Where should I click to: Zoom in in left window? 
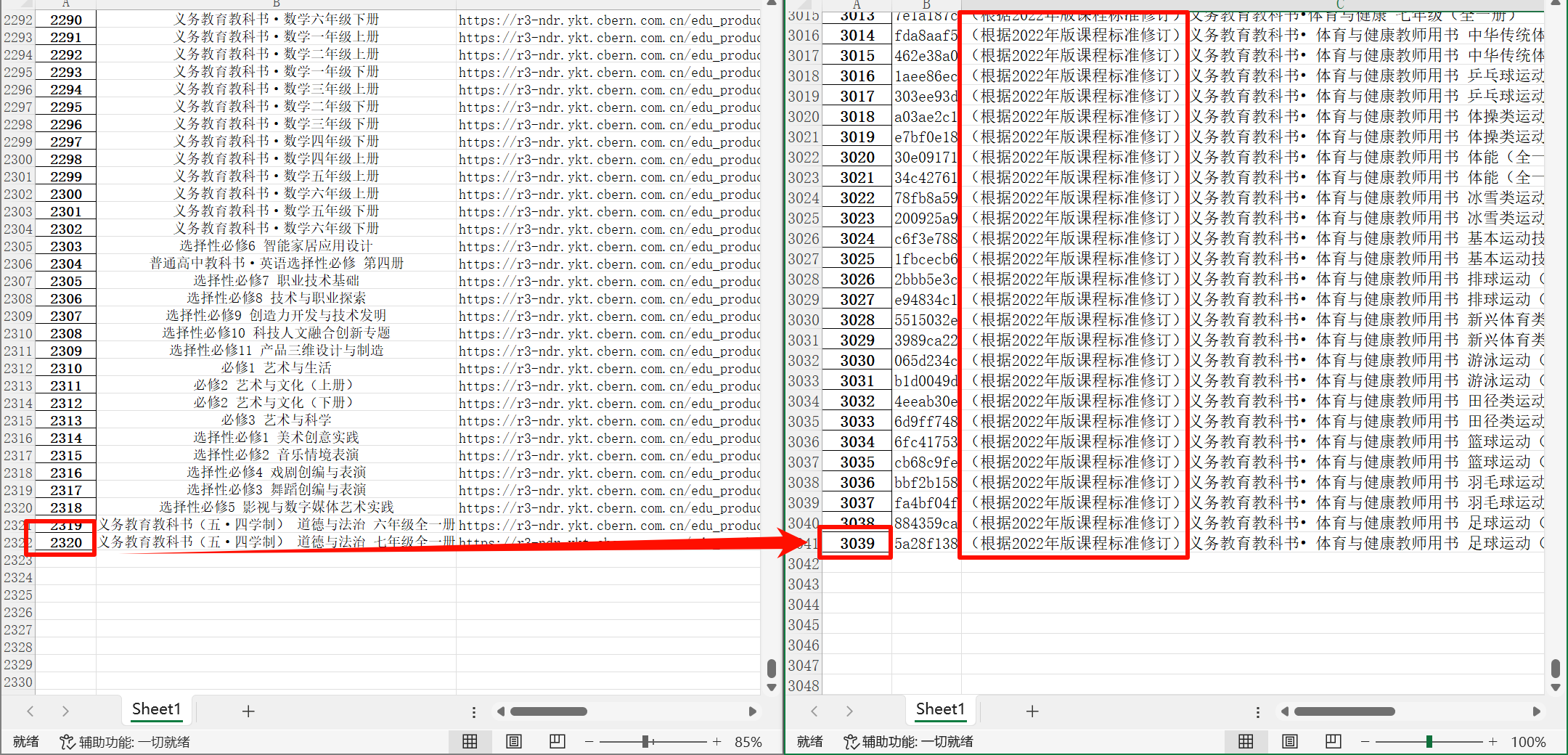[717, 742]
